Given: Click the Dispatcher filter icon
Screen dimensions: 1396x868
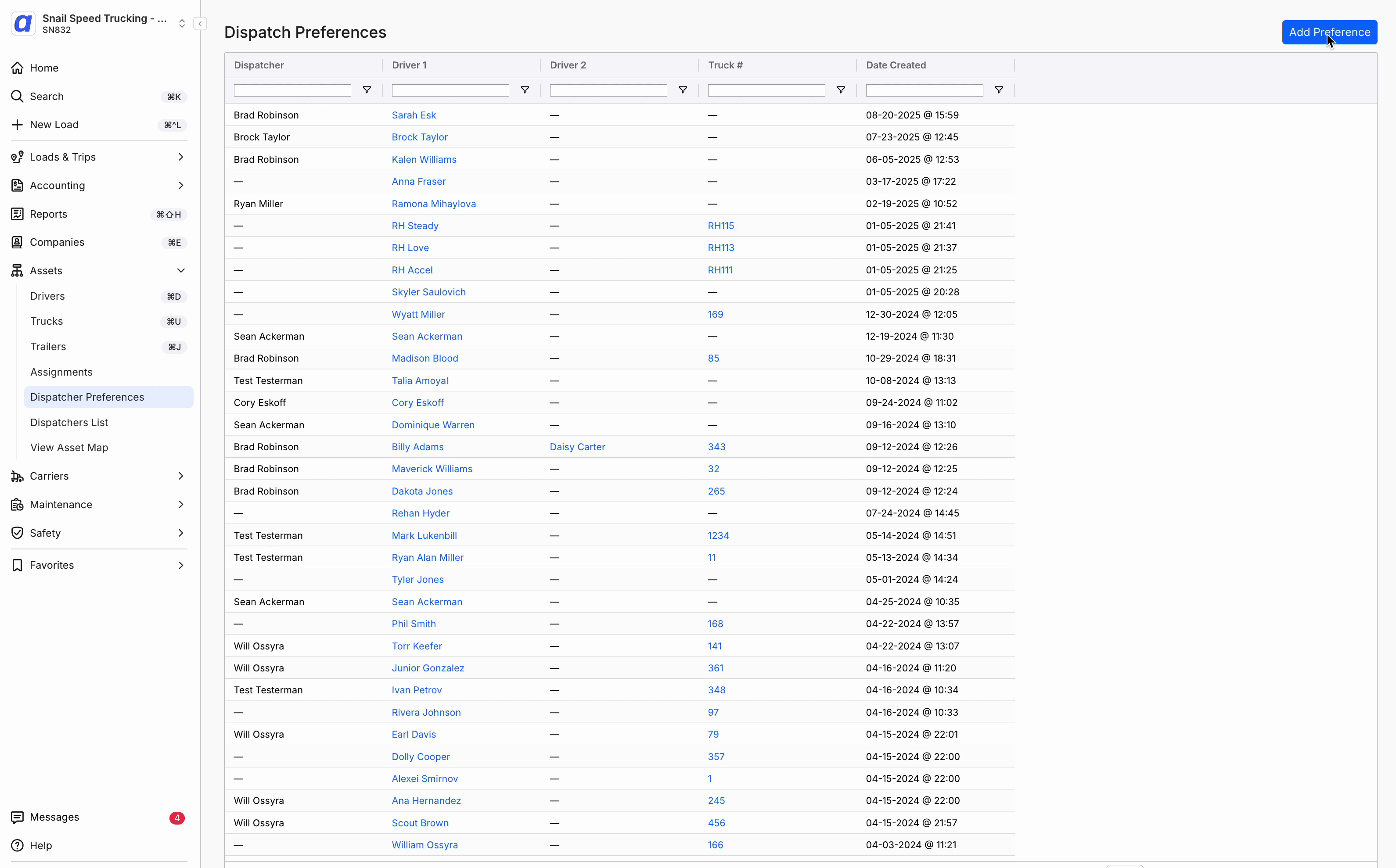Looking at the screenshot, I should (367, 90).
